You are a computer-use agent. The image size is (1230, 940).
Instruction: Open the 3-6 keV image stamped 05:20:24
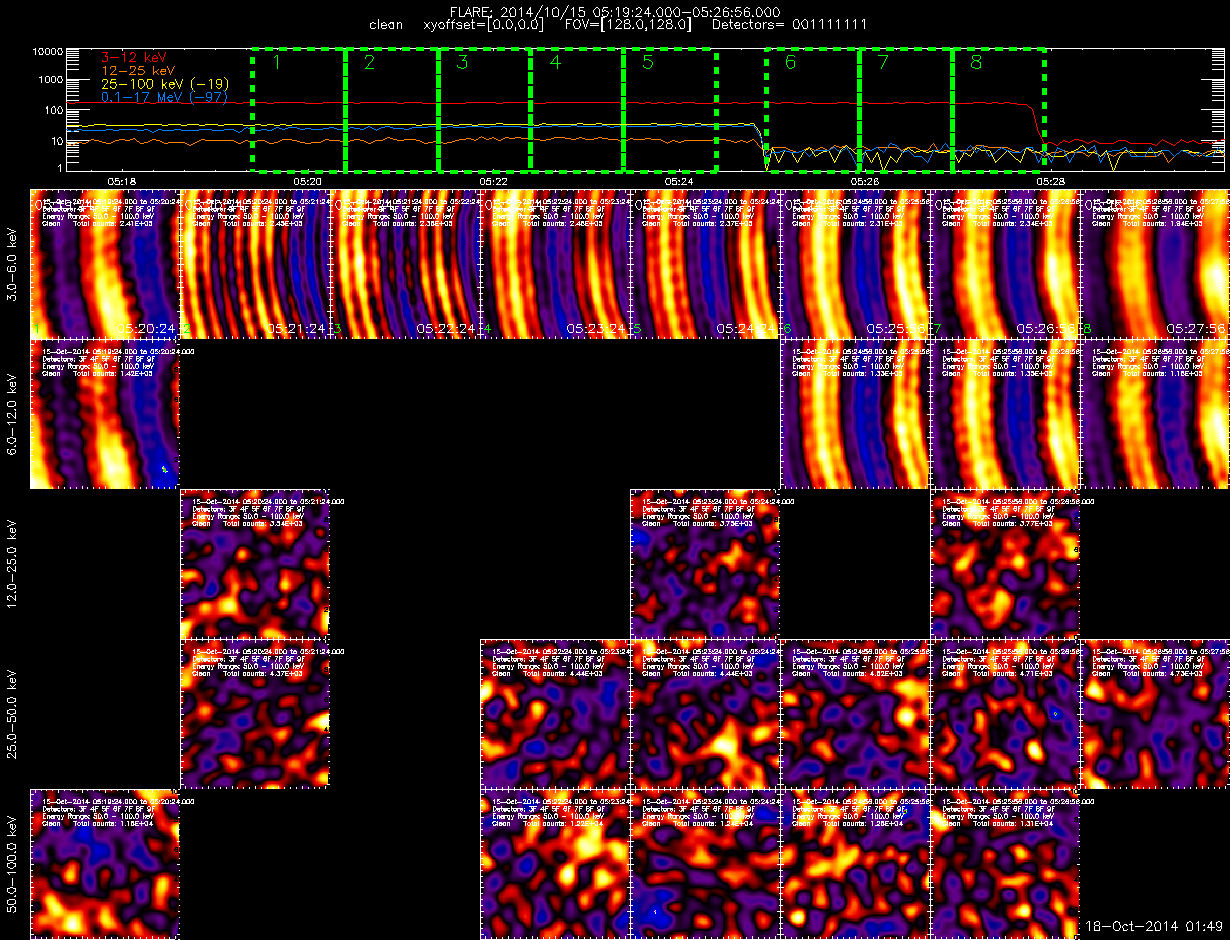pos(105,264)
